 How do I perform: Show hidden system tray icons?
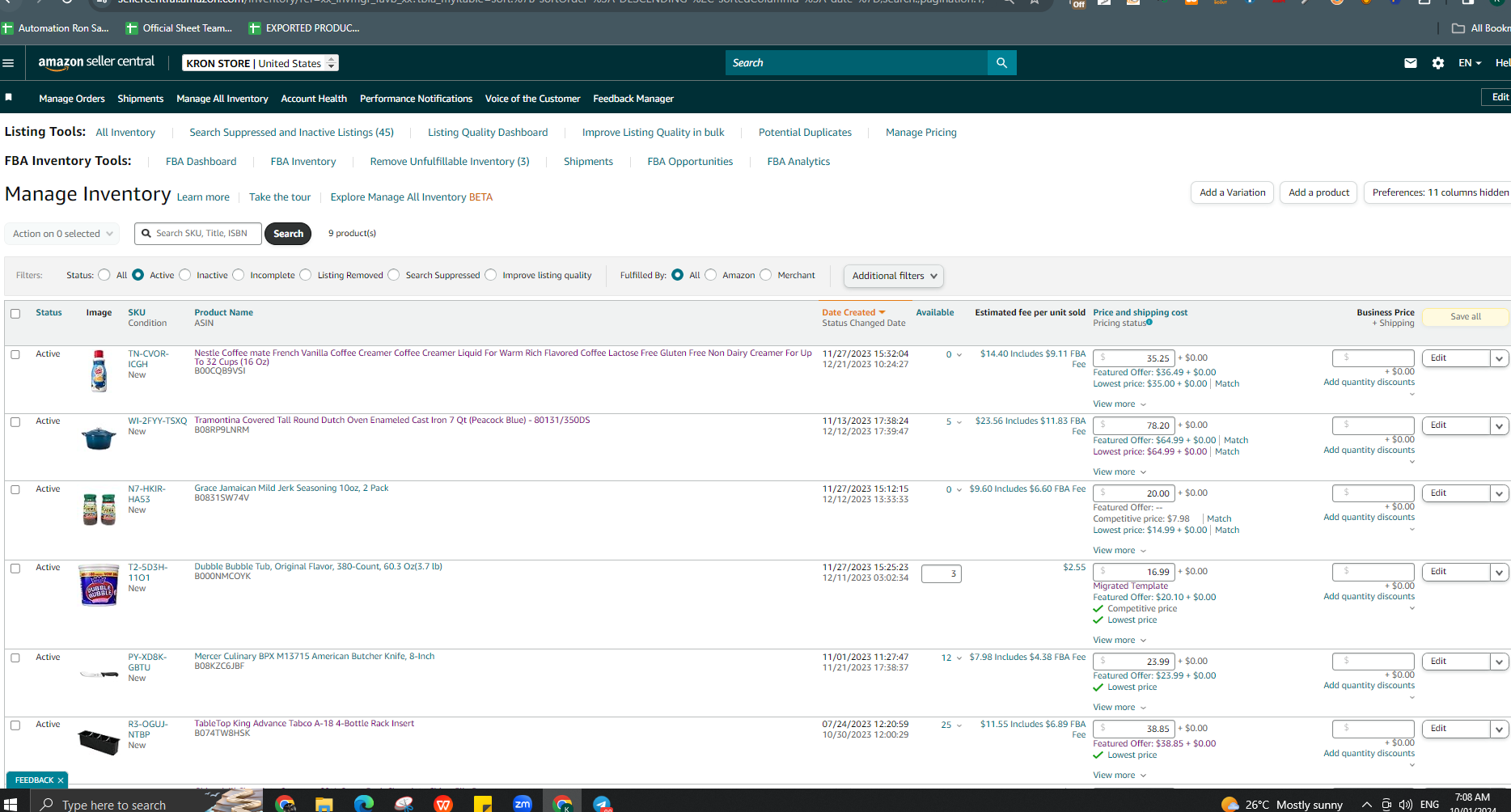[x=1366, y=805]
